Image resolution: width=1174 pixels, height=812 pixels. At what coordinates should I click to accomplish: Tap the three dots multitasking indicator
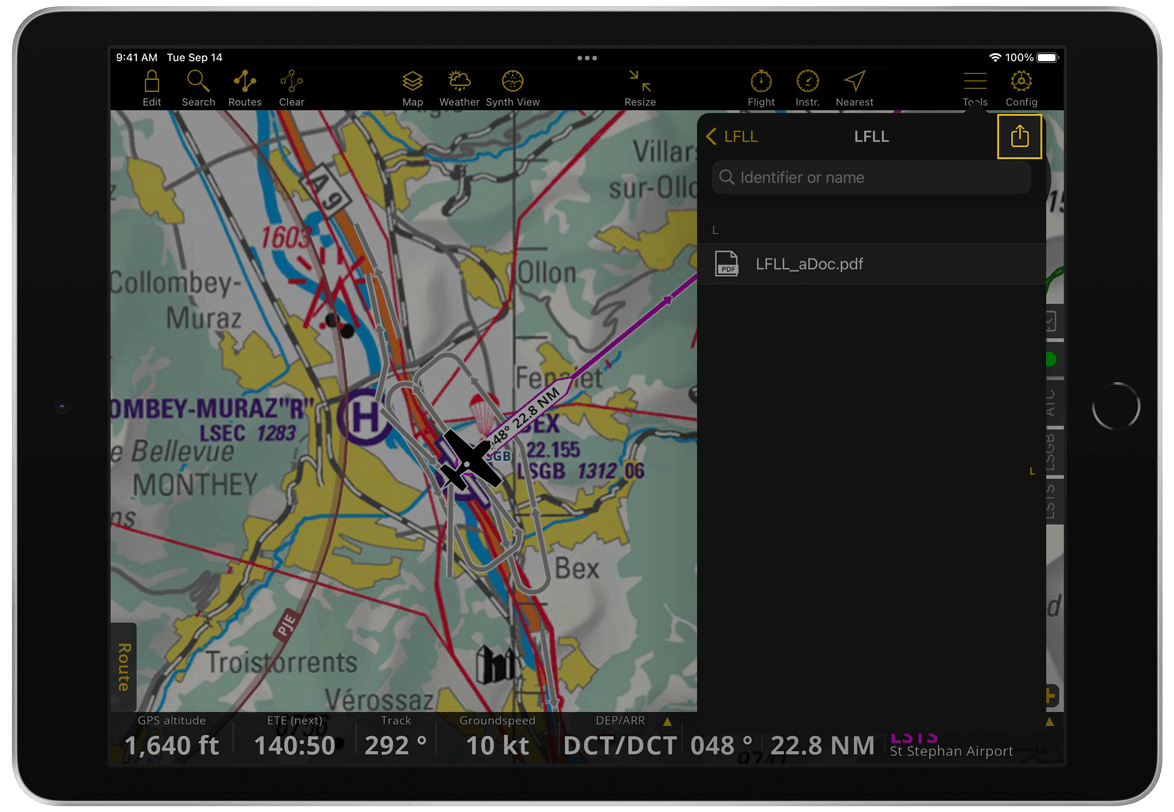tap(587, 58)
